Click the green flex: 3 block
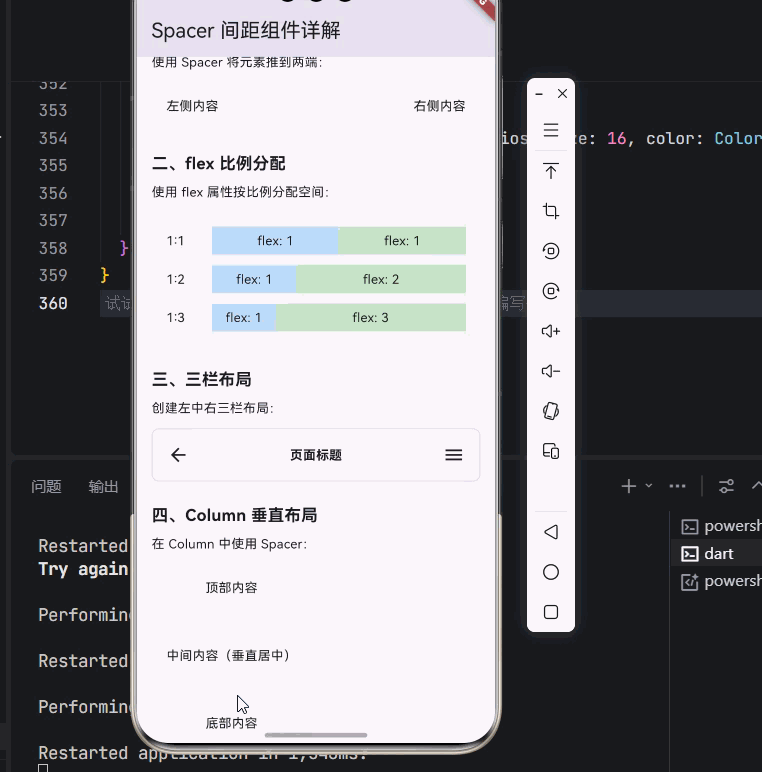Viewport: 762px width, 772px height. click(x=371, y=318)
